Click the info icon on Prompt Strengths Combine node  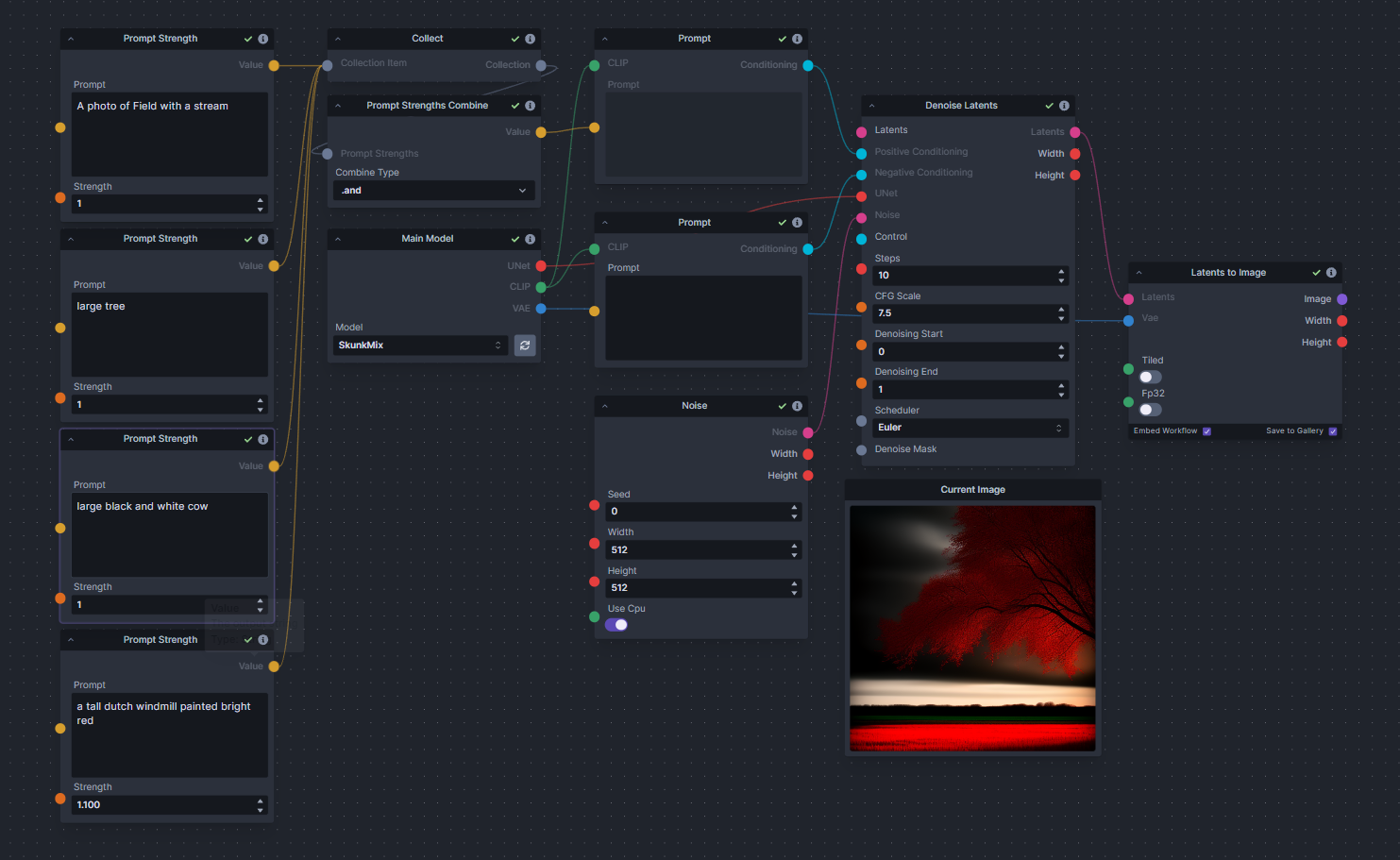530,105
